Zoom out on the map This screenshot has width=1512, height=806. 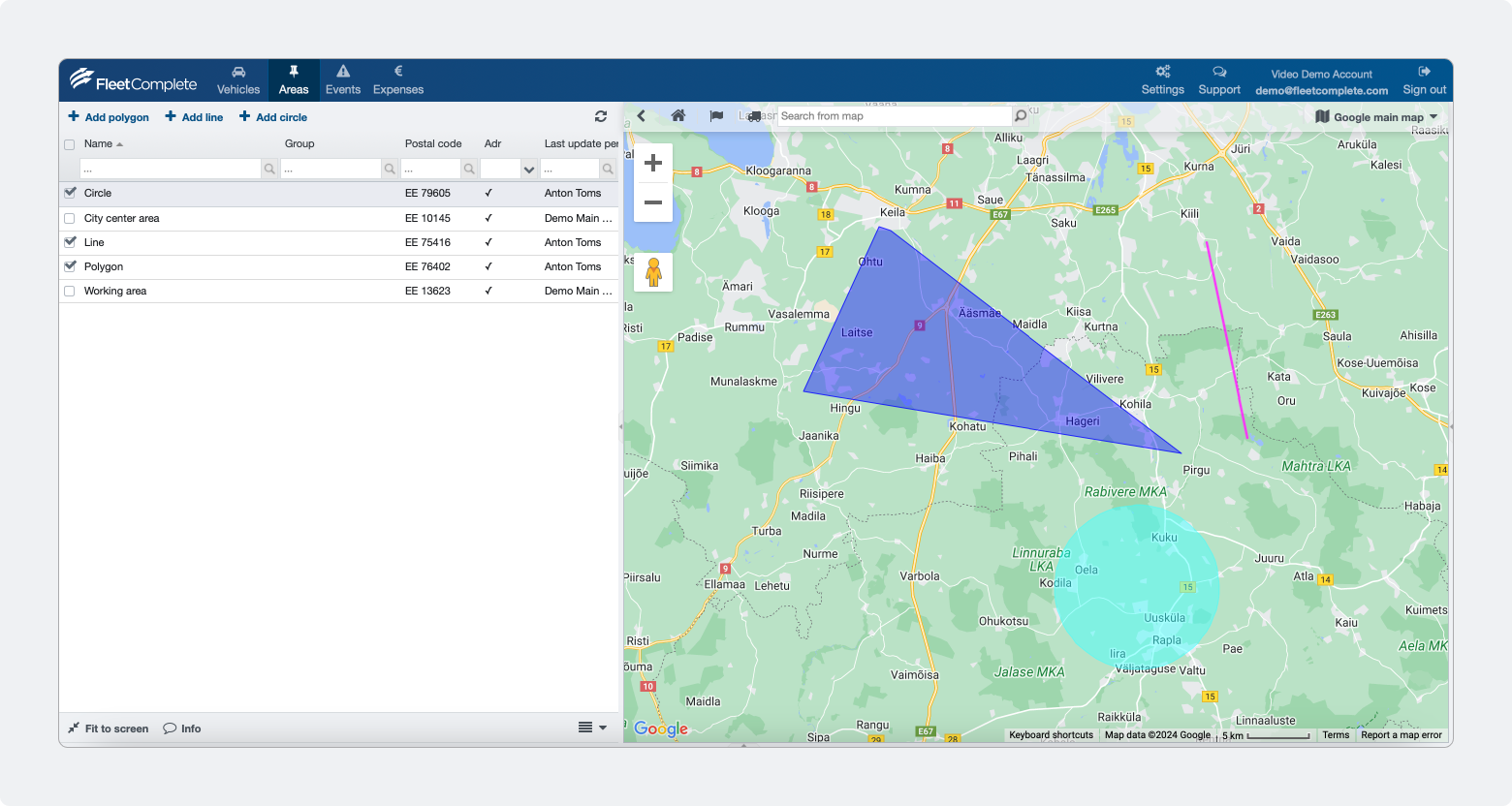click(653, 202)
